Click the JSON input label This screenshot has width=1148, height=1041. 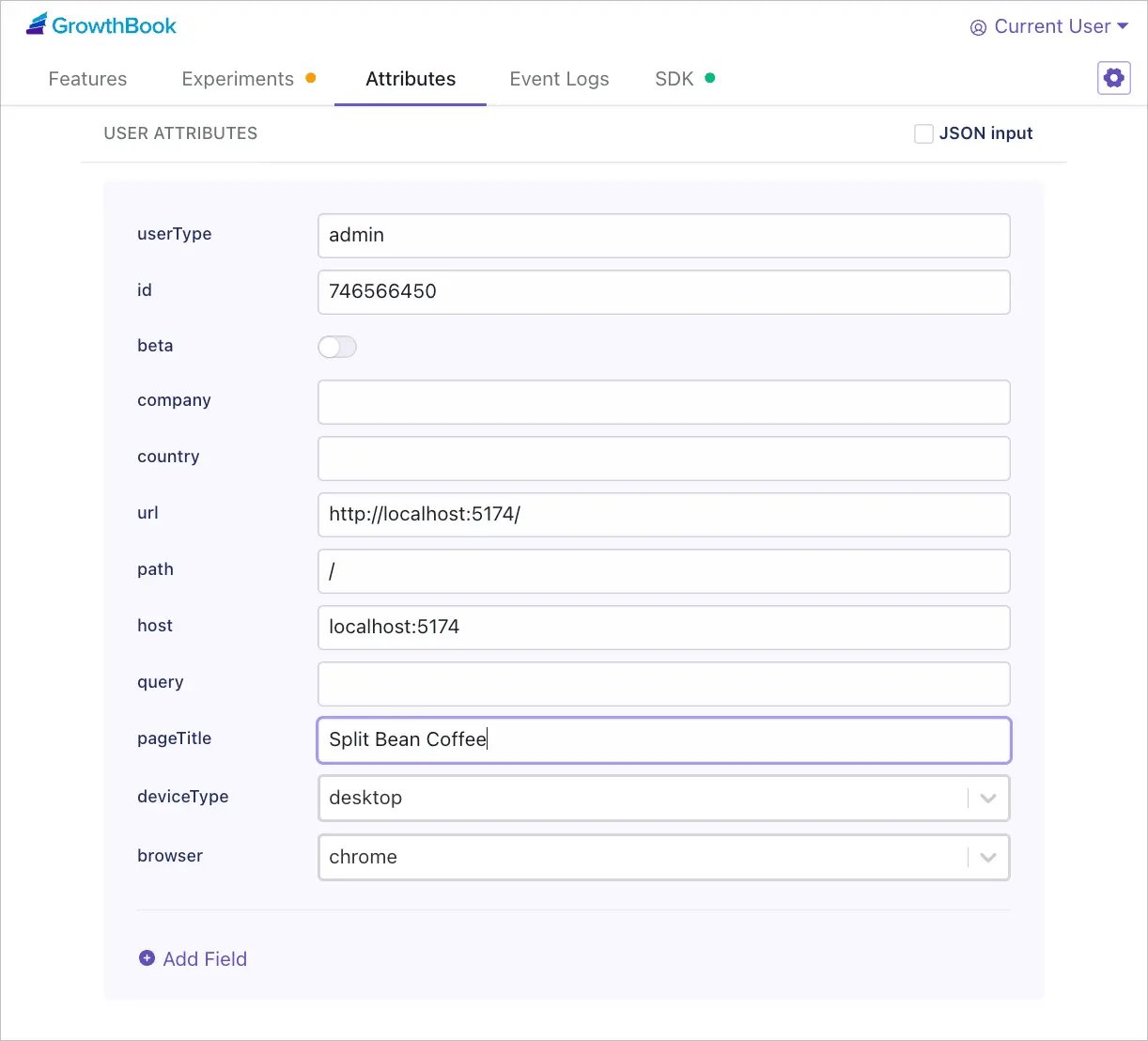tap(985, 133)
